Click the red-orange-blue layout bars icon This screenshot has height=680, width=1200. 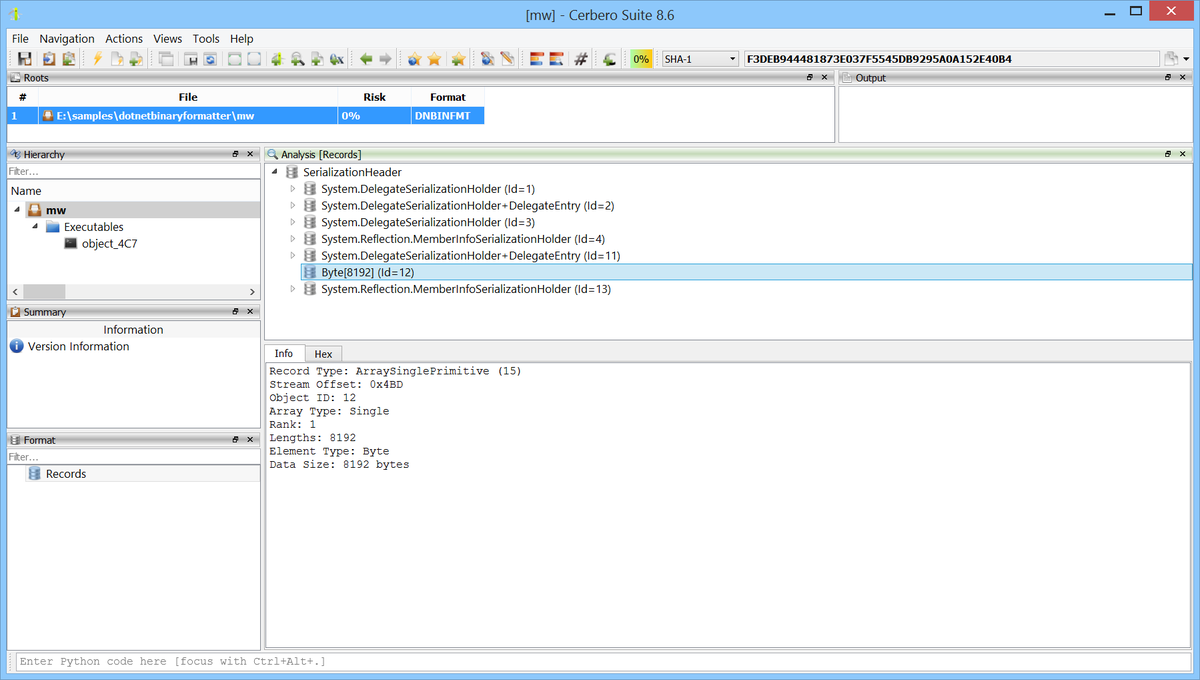pyautogui.click(x=537, y=59)
